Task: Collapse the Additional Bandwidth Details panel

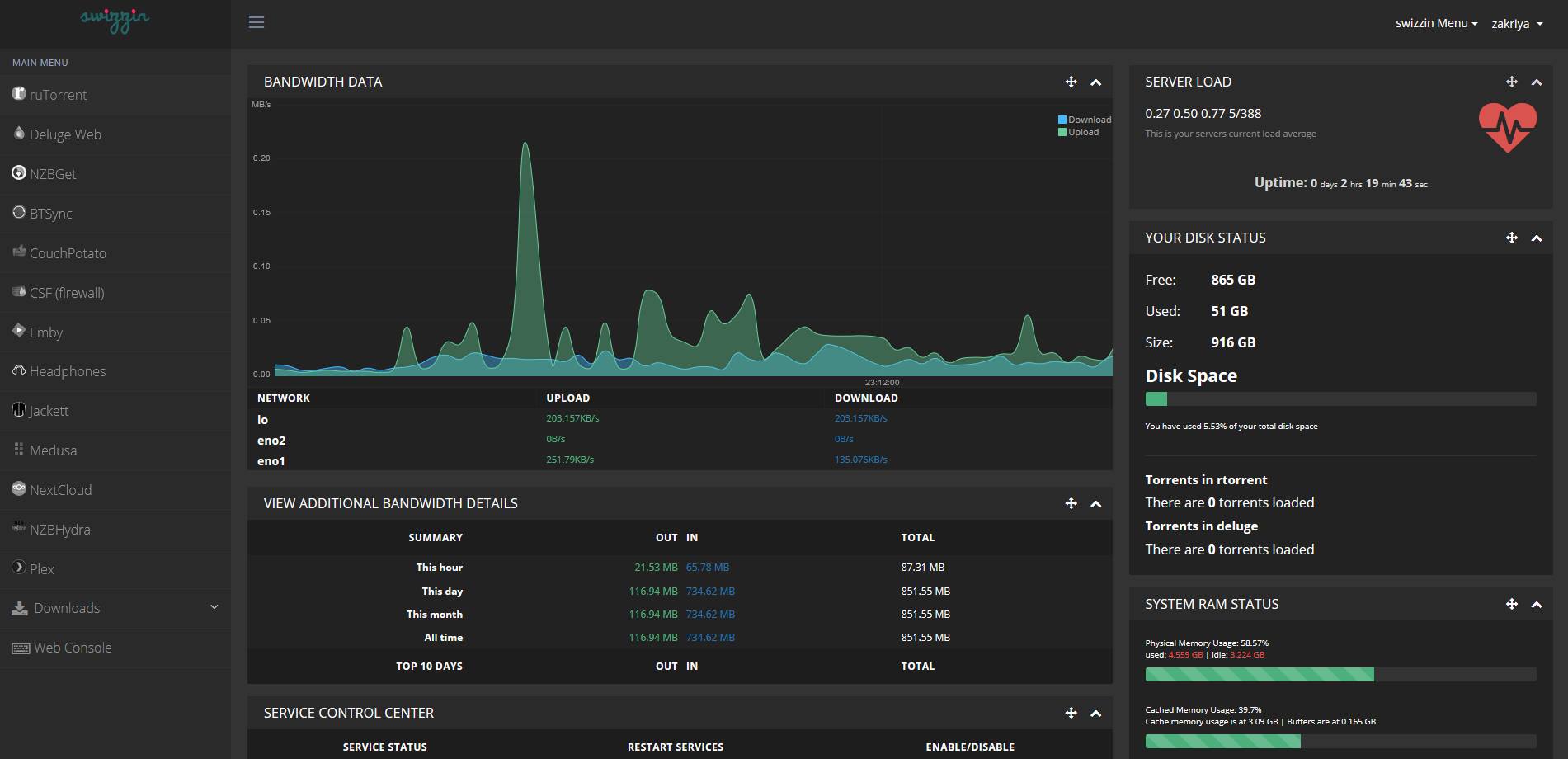Action: [x=1095, y=504]
